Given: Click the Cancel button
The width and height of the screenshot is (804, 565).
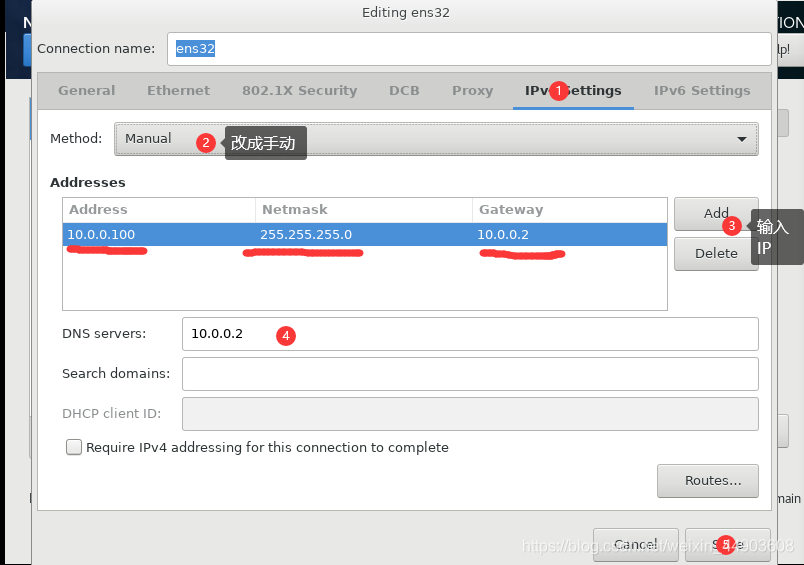Looking at the screenshot, I should pos(635,544).
